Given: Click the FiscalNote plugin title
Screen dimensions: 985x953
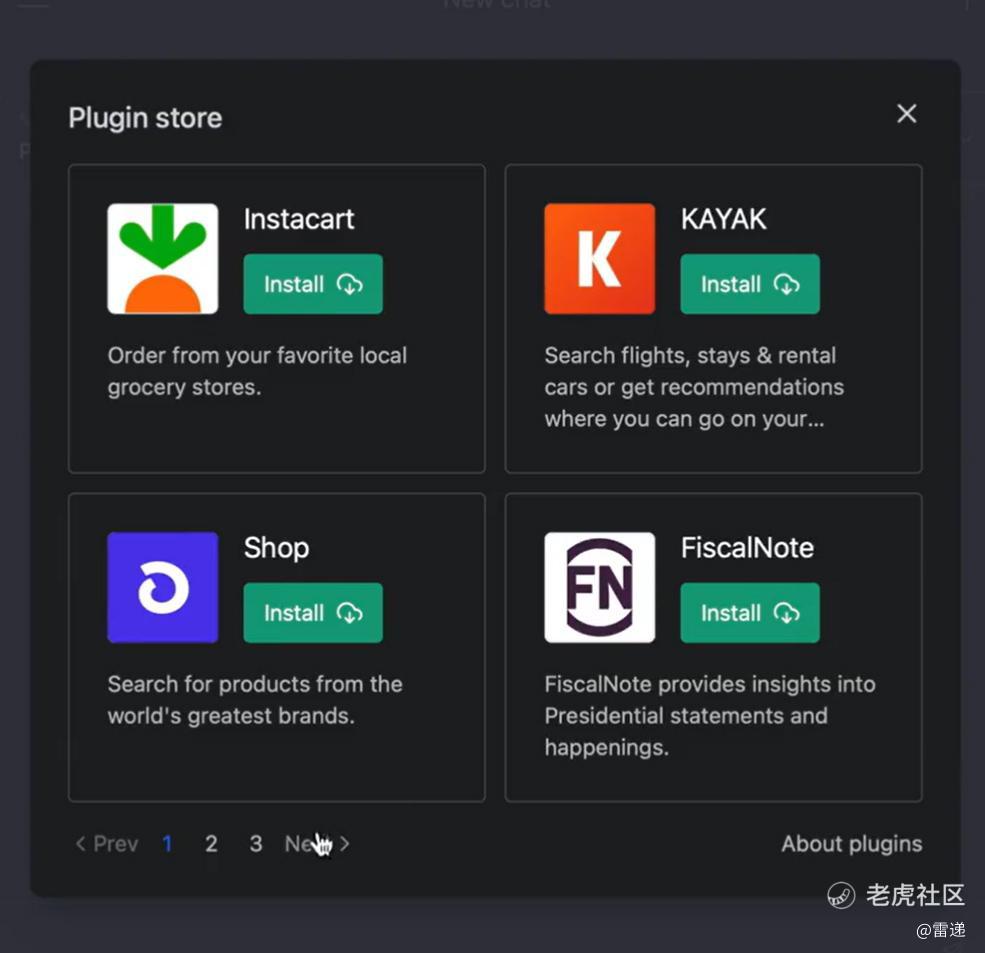Looking at the screenshot, I should click(x=748, y=548).
